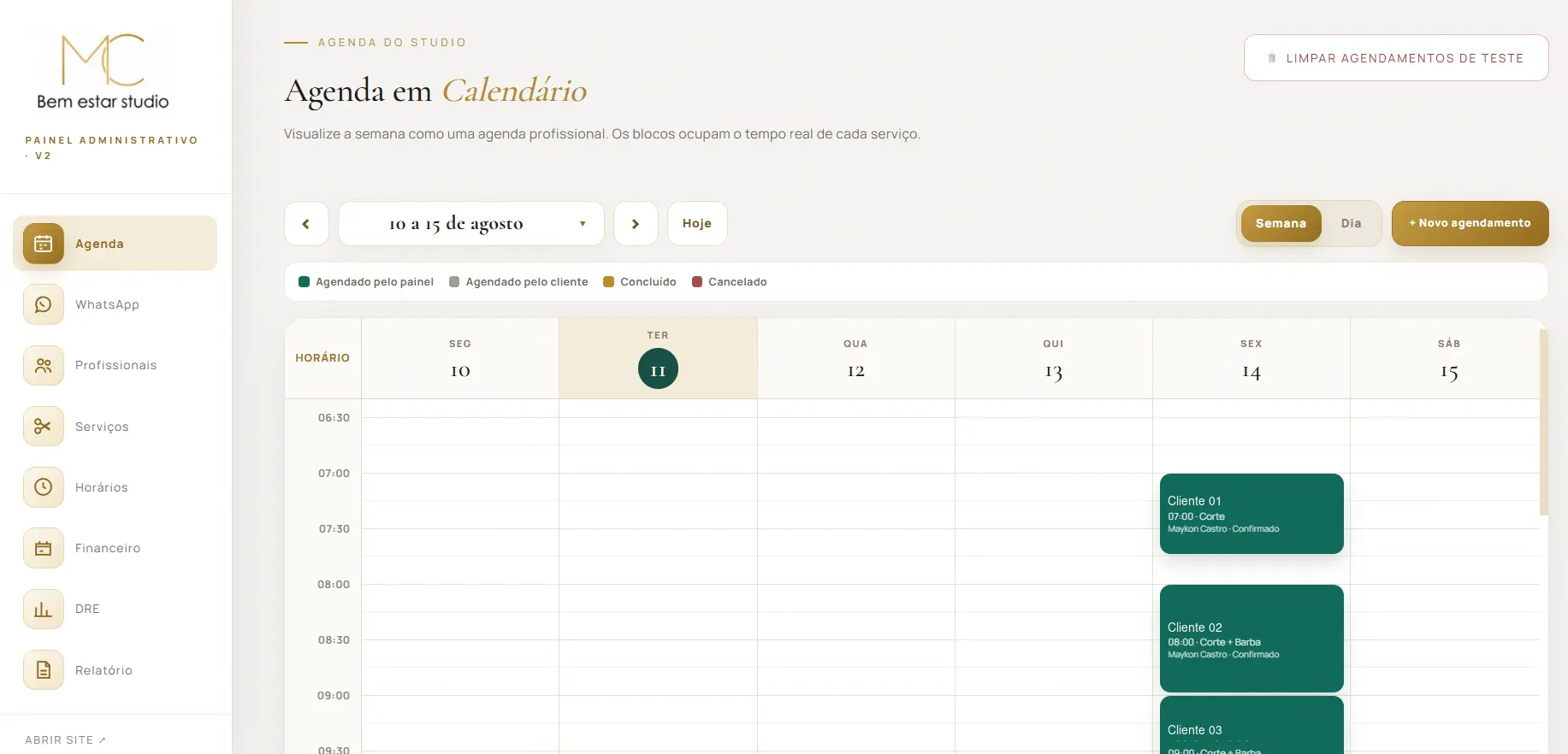The width and height of the screenshot is (1568, 754).
Task: Click the Financeiro icon
Action: pos(44,548)
